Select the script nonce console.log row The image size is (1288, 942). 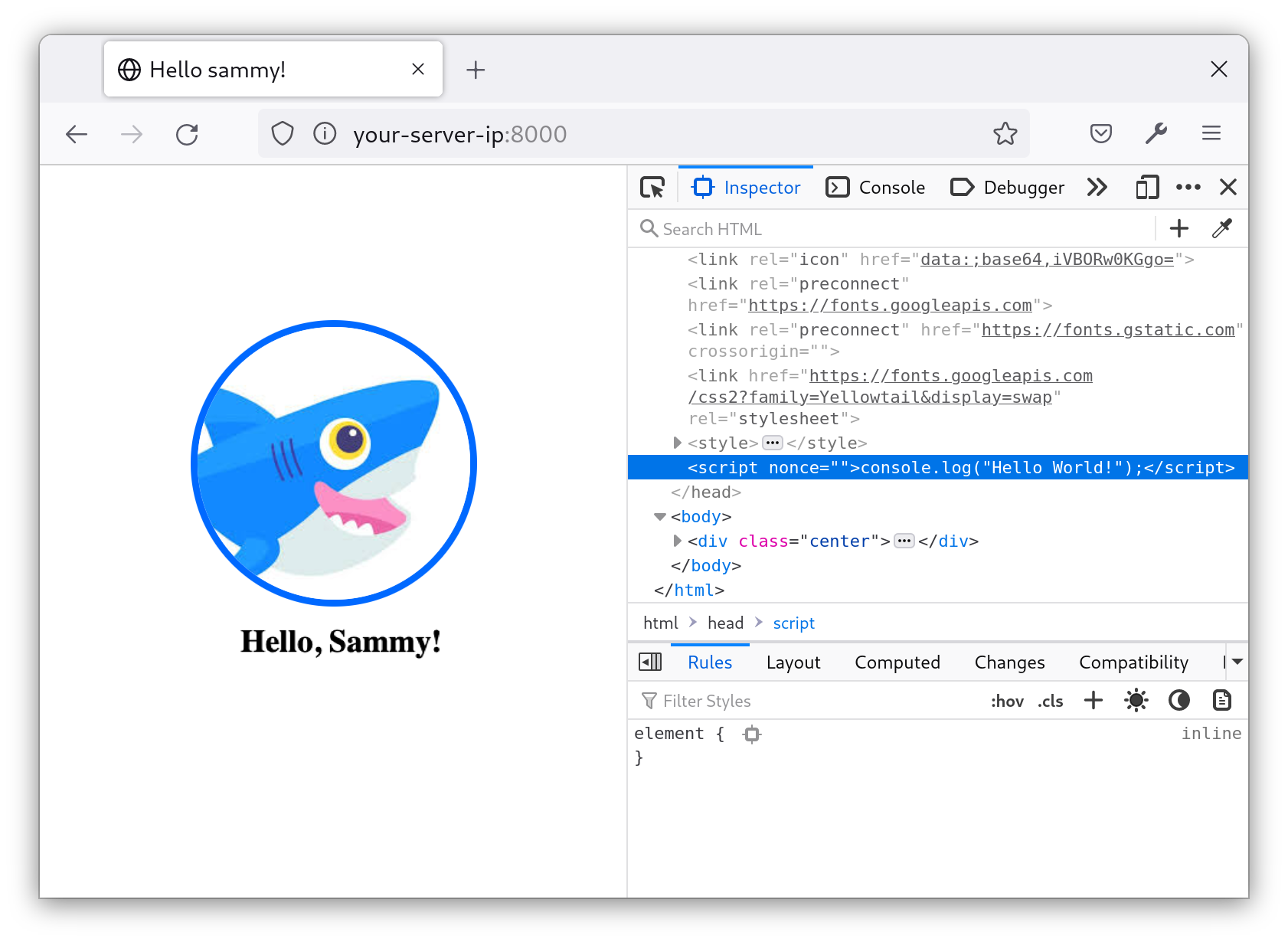click(938, 467)
